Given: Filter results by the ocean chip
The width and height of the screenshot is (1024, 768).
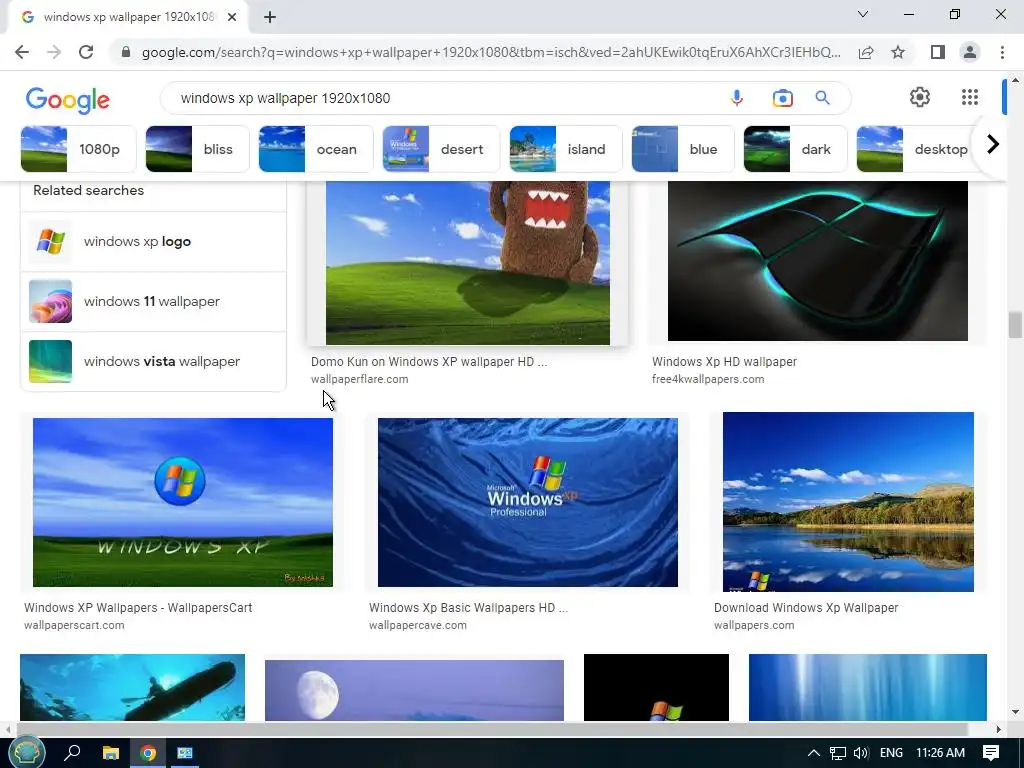Looking at the screenshot, I should pyautogui.click(x=316, y=149).
